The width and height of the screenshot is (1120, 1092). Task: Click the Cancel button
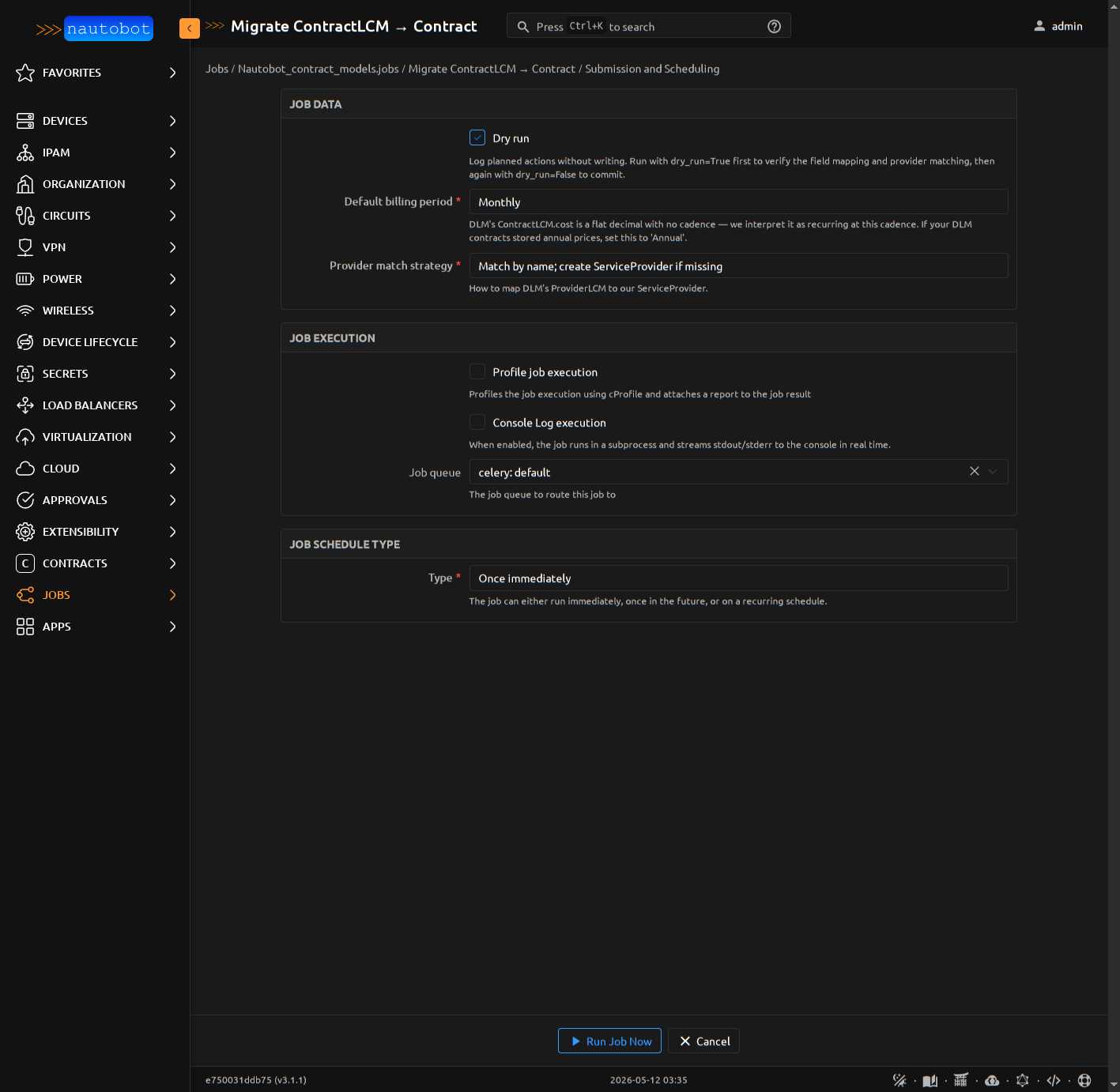(703, 1041)
